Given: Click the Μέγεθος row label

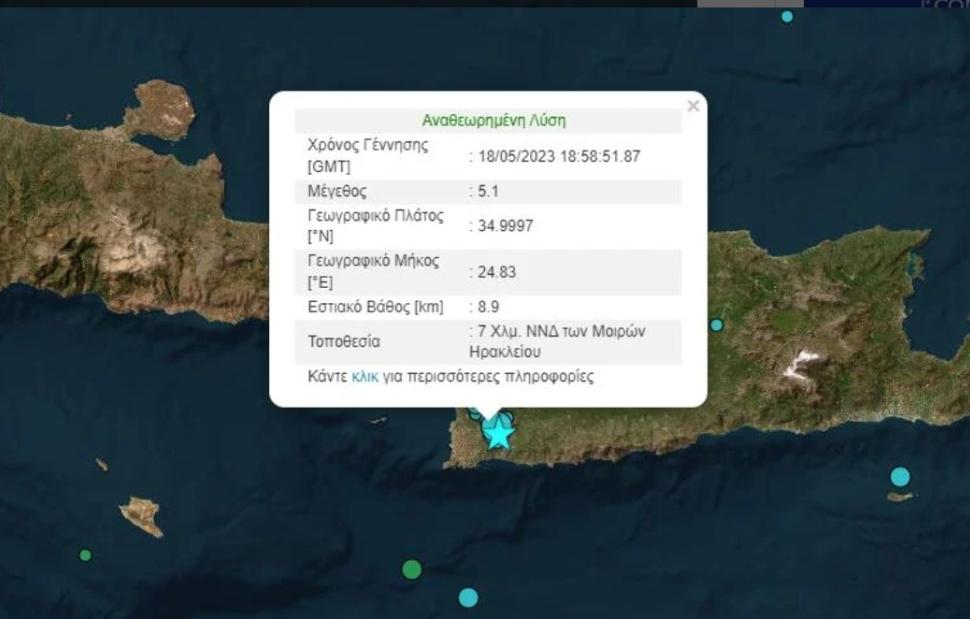Looking at the screenshot, I should 337,191.
